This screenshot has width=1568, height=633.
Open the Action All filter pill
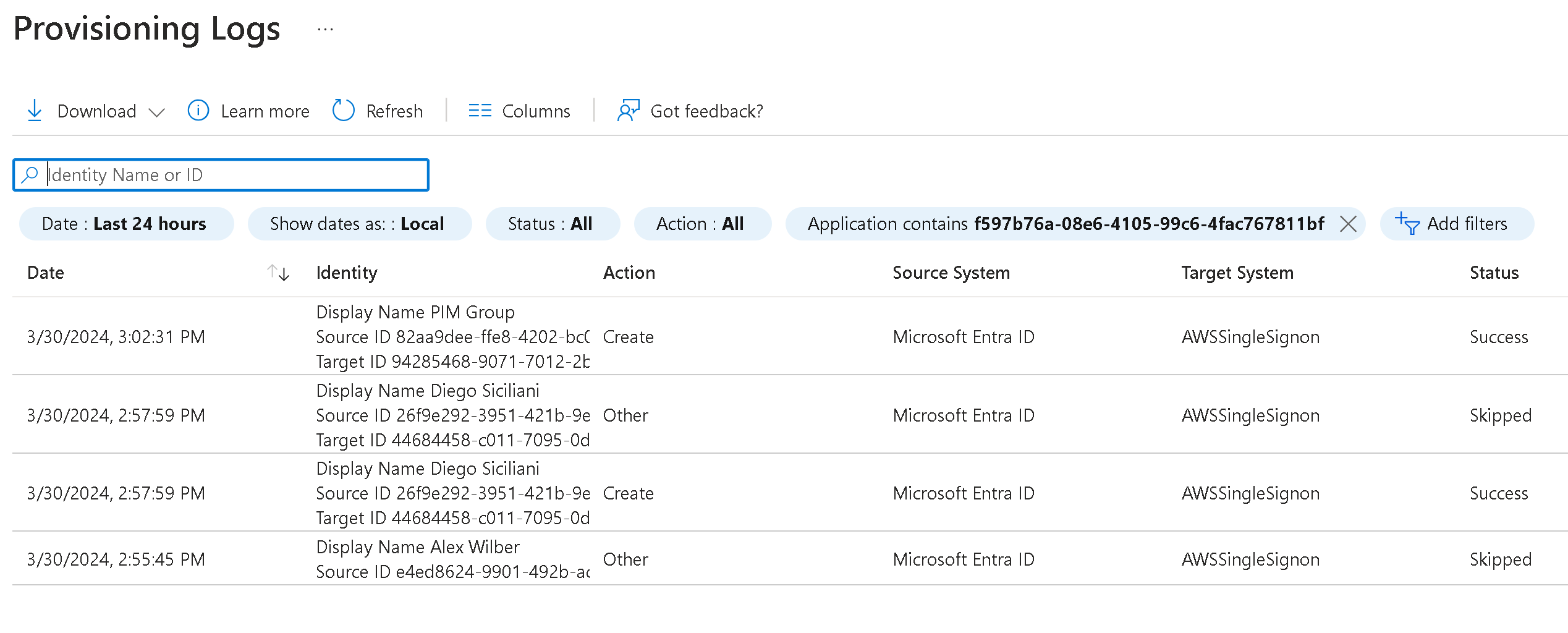tap(702, 224)
